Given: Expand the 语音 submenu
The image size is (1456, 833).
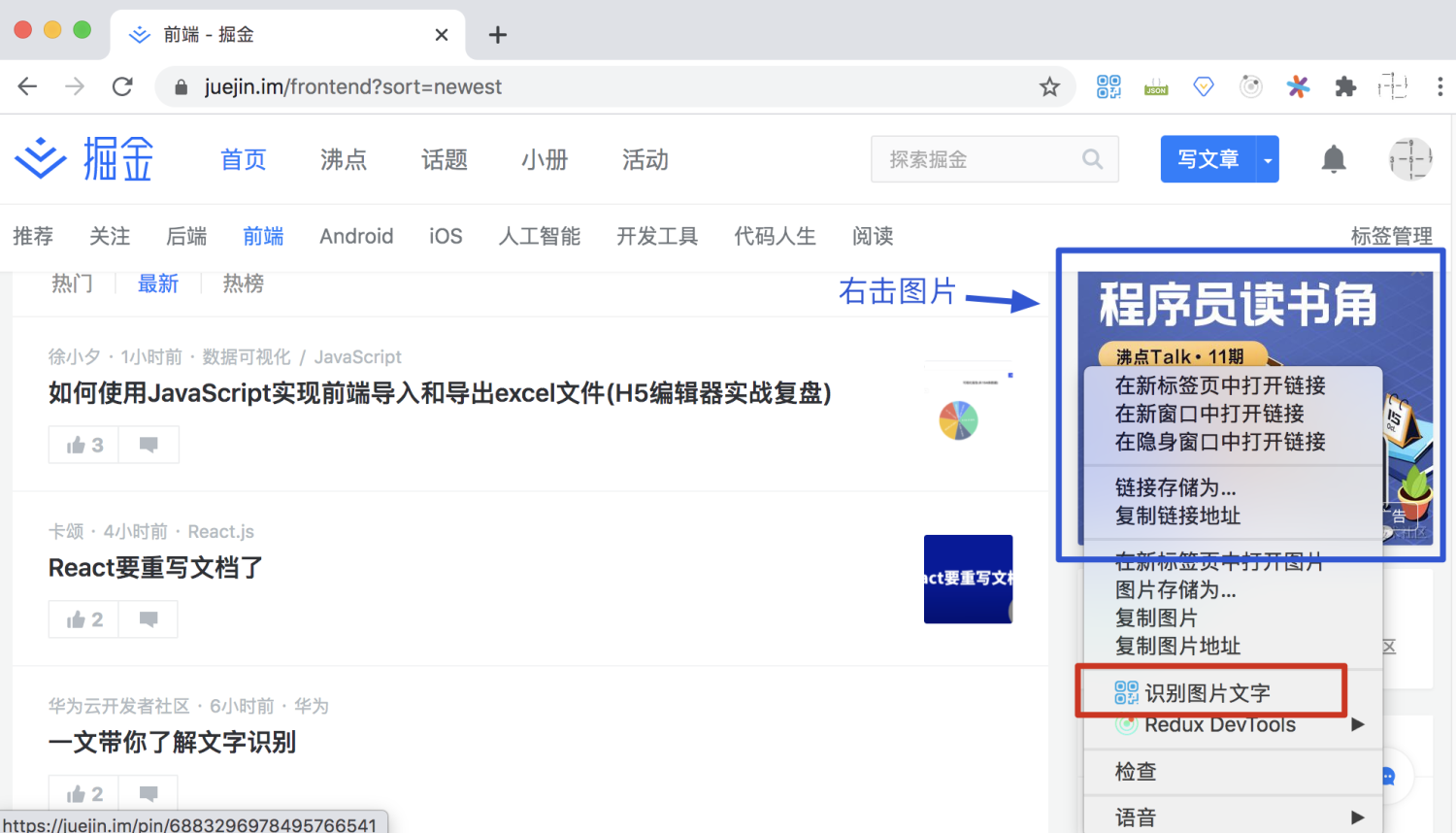Looking at the screenshot, I should 1357,817.
